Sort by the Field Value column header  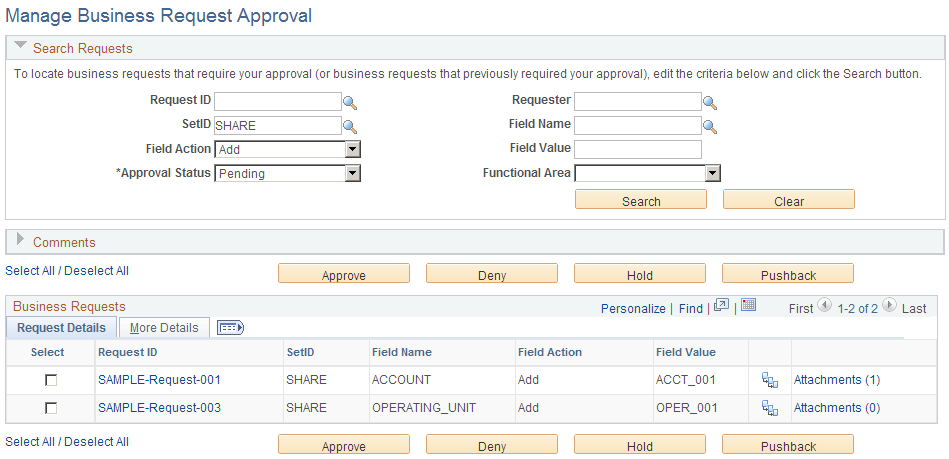[686, 352]
